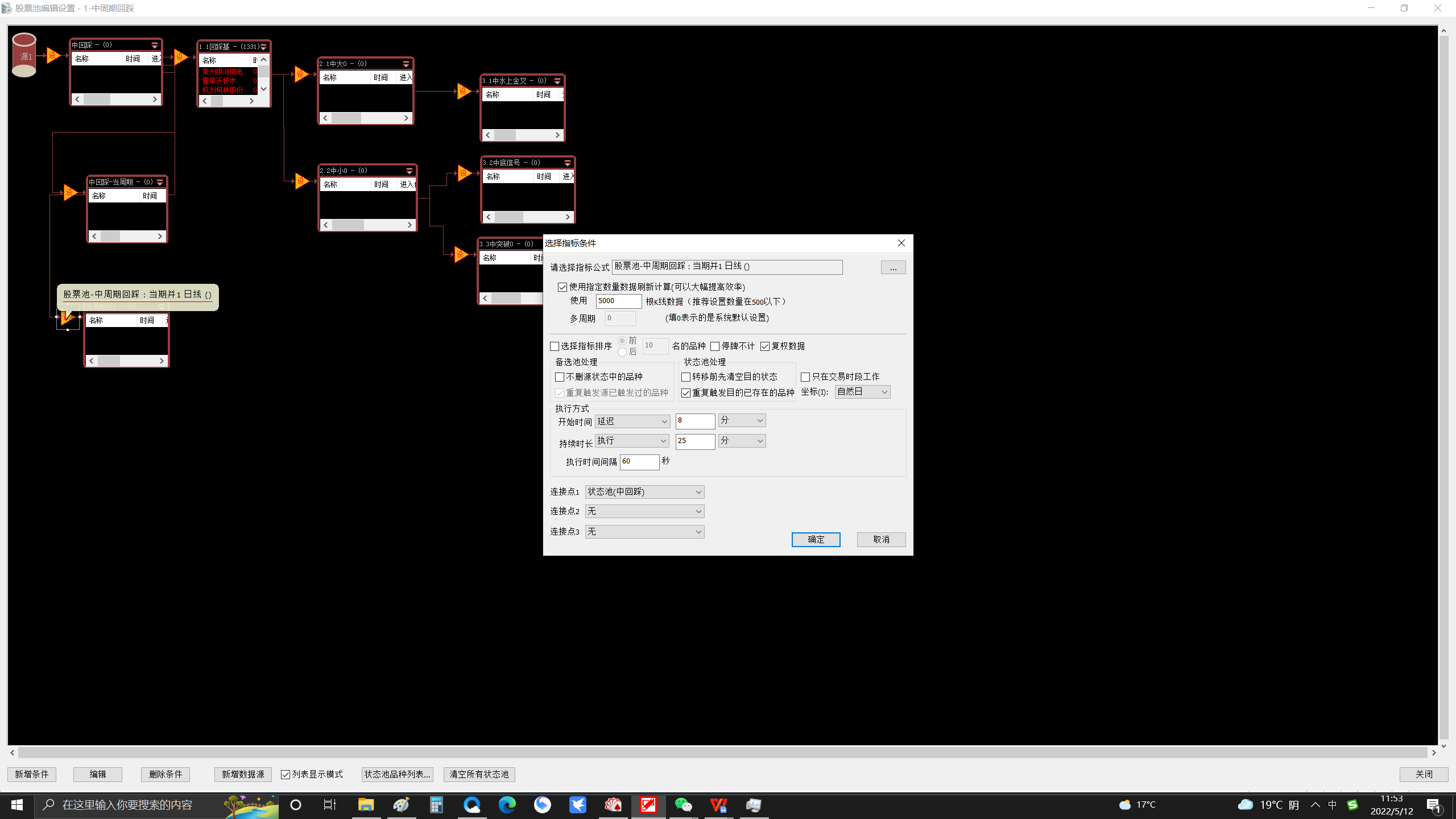Viewport: 1456px width, 819px height.
Task: Open File Explorer from taskbar
Action: (x=366, y=805)
